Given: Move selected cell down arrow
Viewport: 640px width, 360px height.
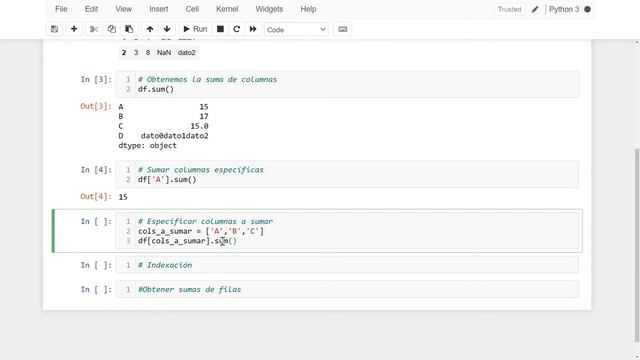Looking at the screenshot, I should pos(167,29).
